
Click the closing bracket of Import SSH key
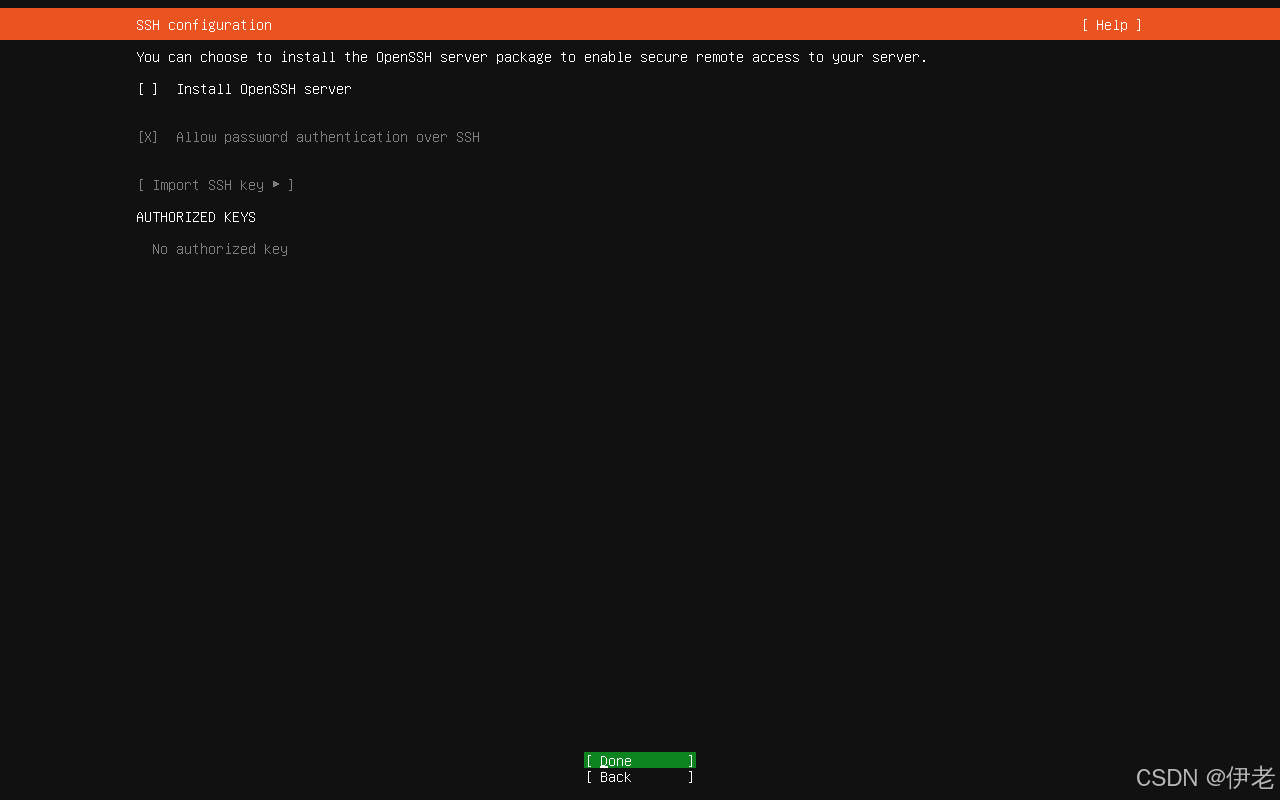pyautogui.click(x=291, y=185)
